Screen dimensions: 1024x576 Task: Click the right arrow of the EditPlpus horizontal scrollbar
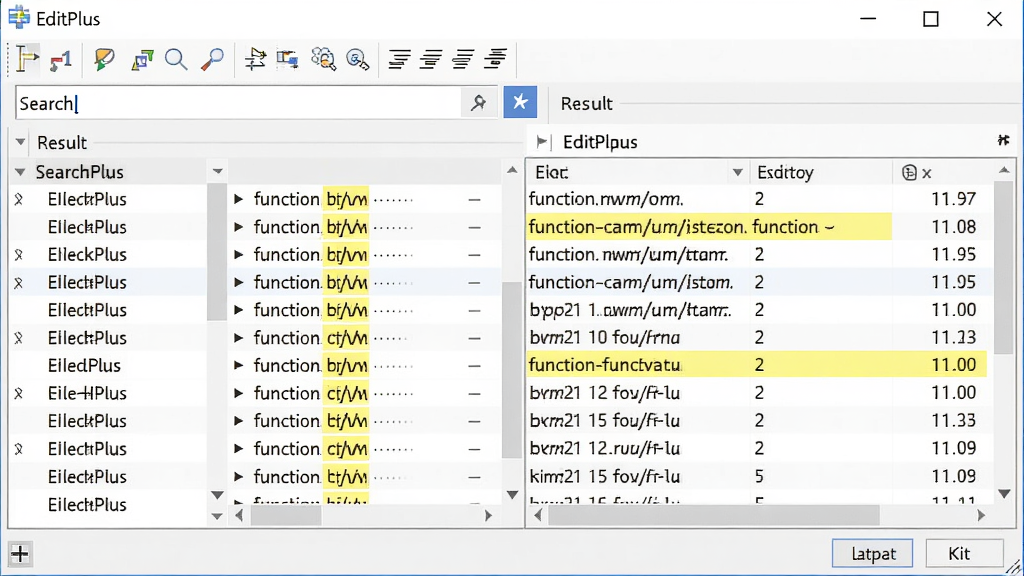pyautogui.click(x=981, y=515)
